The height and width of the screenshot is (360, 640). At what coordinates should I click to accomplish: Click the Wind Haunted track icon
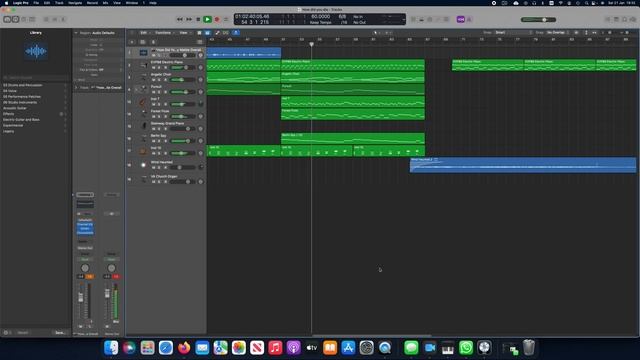coord(143,165)
